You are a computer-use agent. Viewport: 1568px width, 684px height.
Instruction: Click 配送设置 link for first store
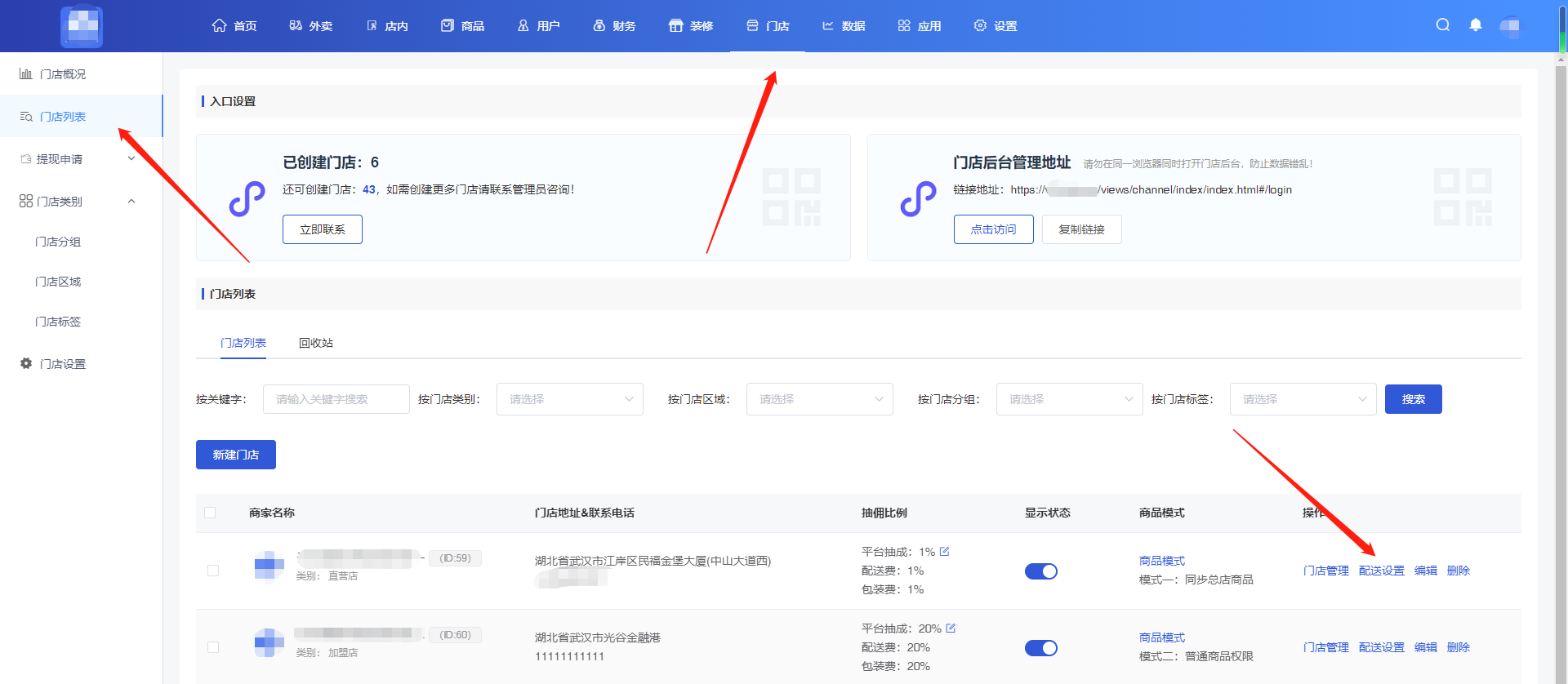1381,571
